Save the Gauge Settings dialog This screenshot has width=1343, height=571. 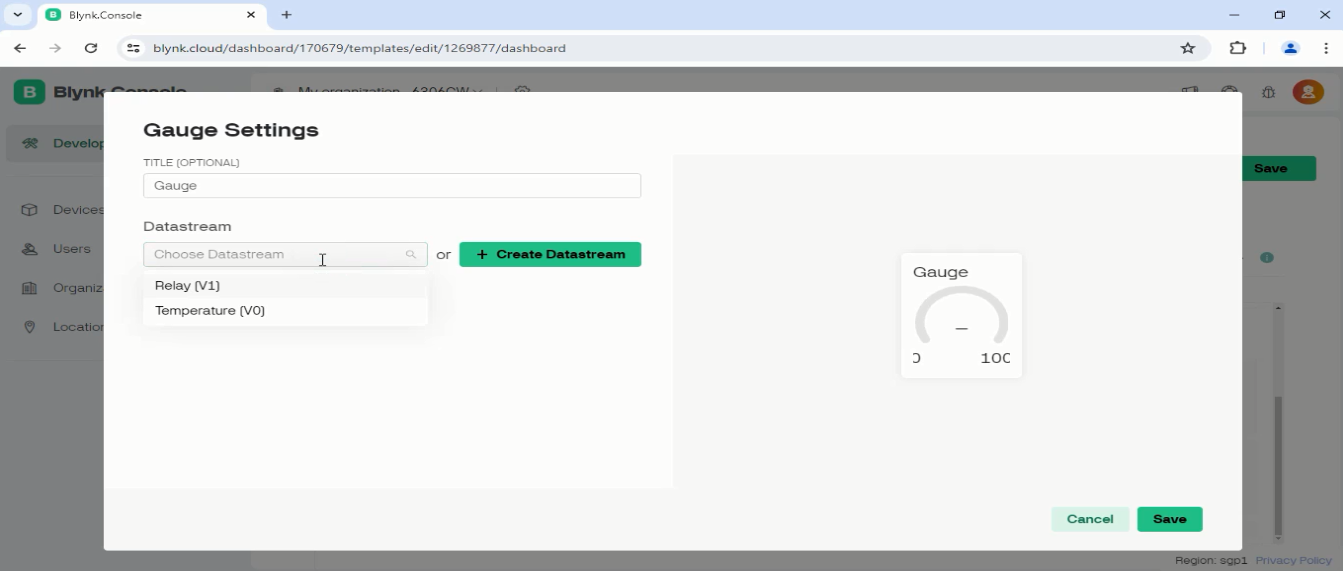coord(1169,519)
